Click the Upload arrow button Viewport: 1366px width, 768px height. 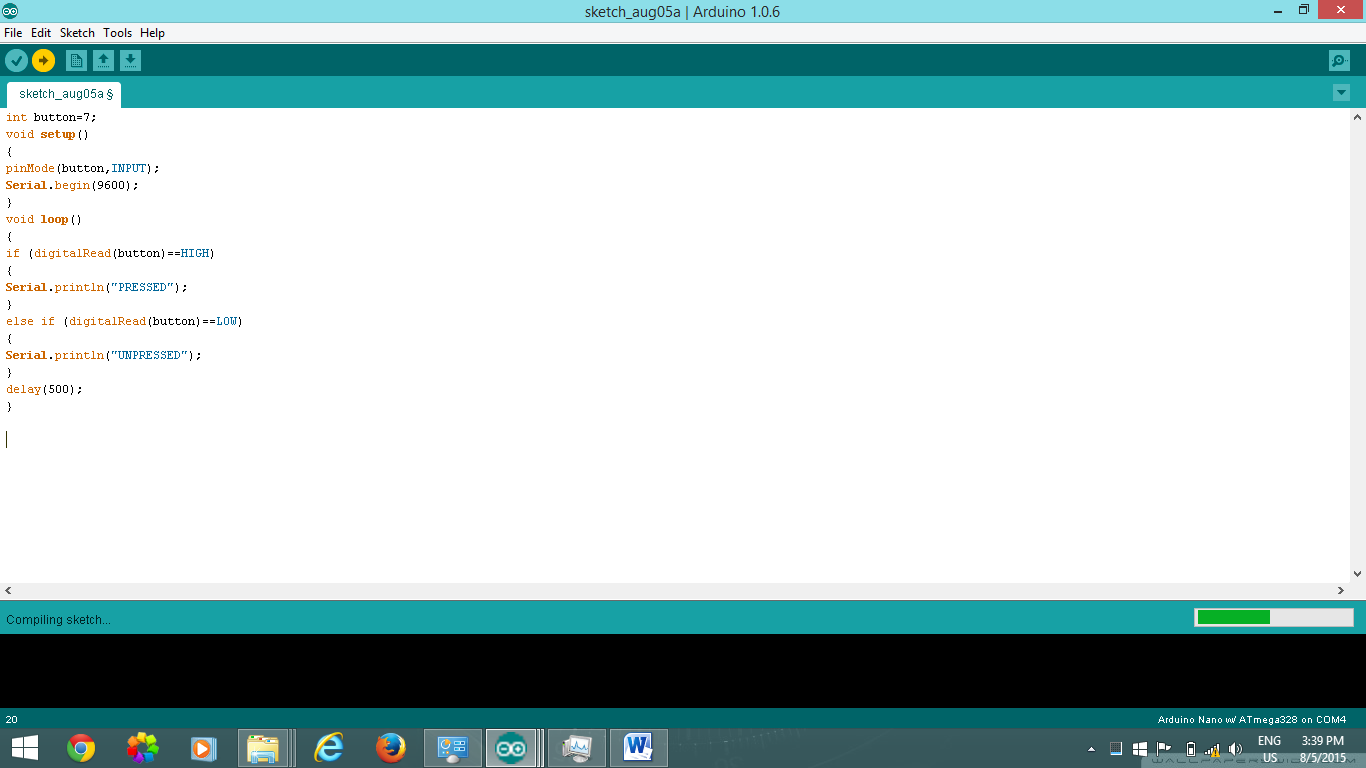point(43,61)
